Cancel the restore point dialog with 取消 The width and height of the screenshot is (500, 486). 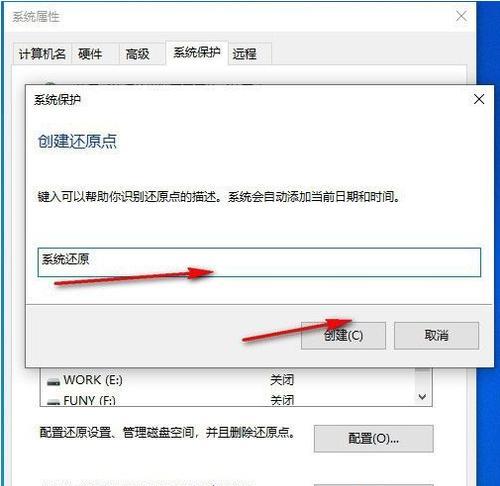[436, 335]
